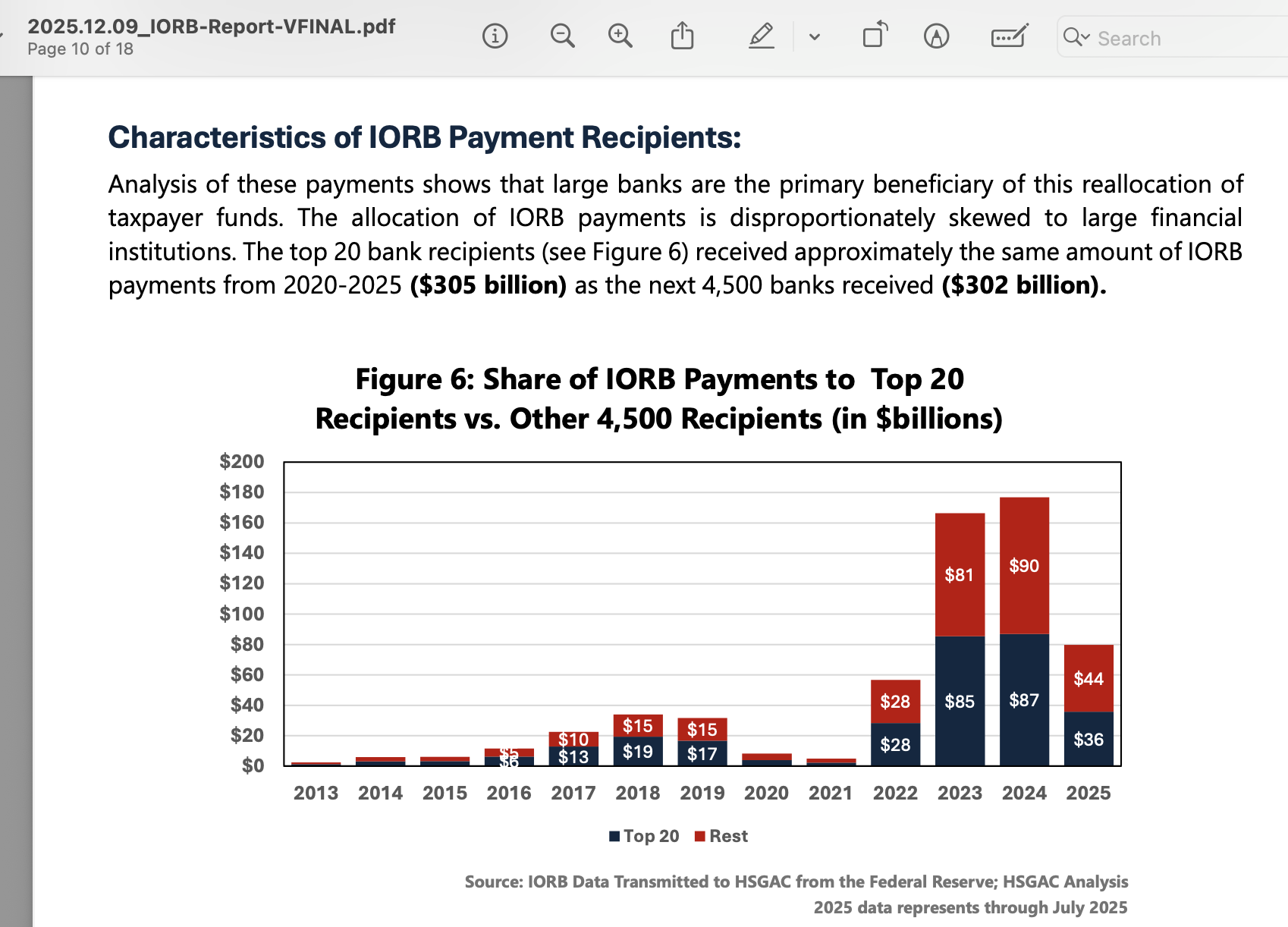Click the '$87' label in the 2024 bar

tap(1024, 700)
